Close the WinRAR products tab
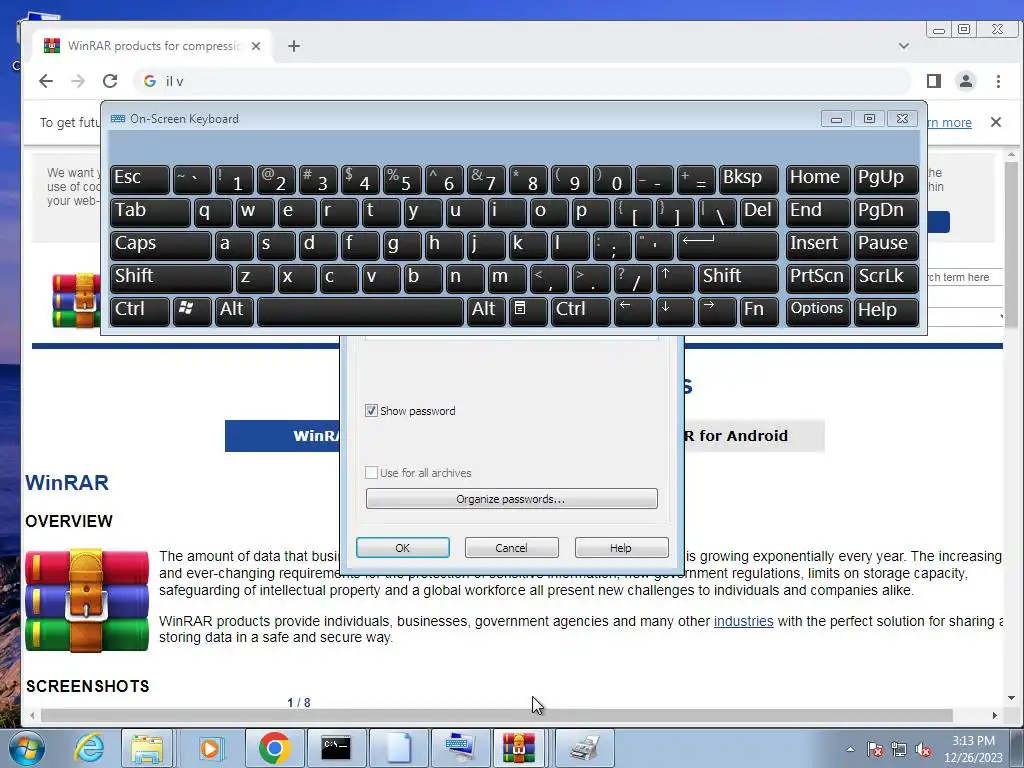The image size is (1024, 768). click(256, 46)
